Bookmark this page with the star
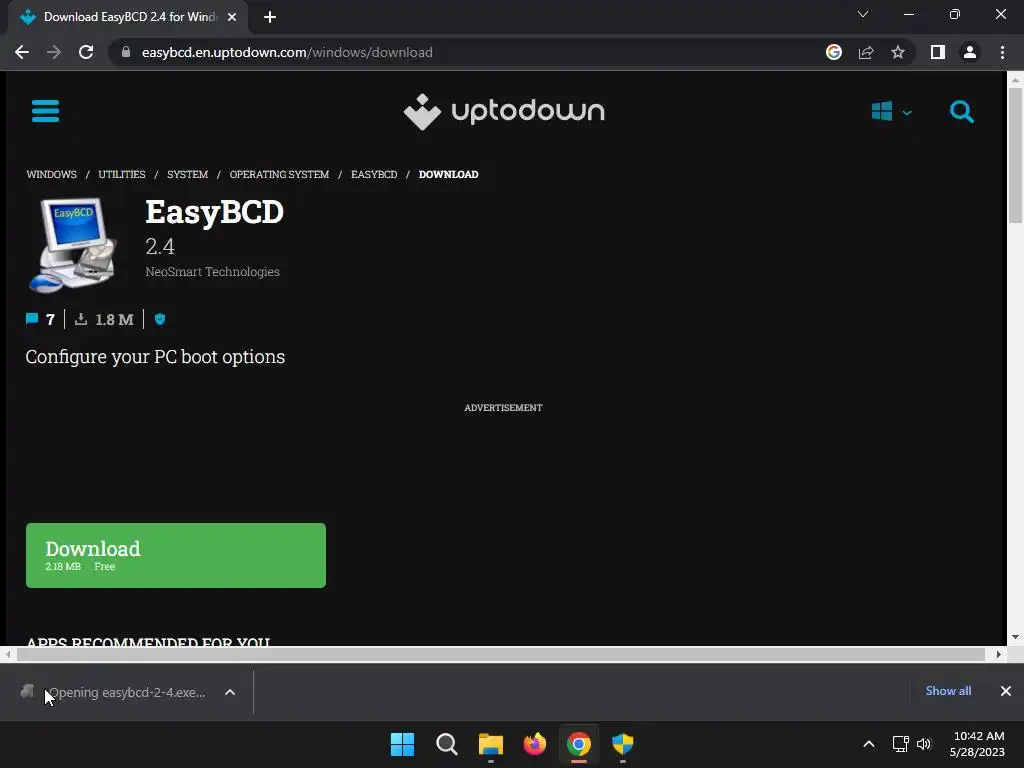Viewport: 1024px width, 768px height. coord(898,52)
